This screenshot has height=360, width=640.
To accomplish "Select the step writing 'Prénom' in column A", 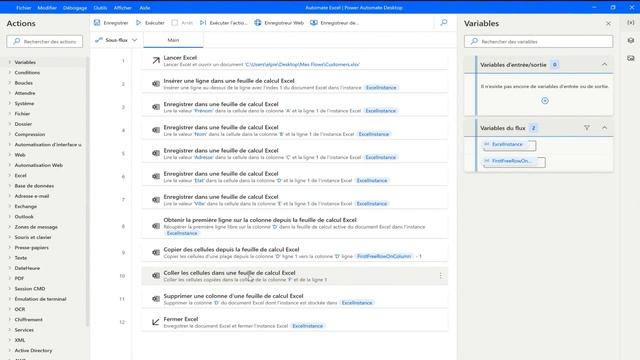I will pyautogui.click(x=295, y=107).
